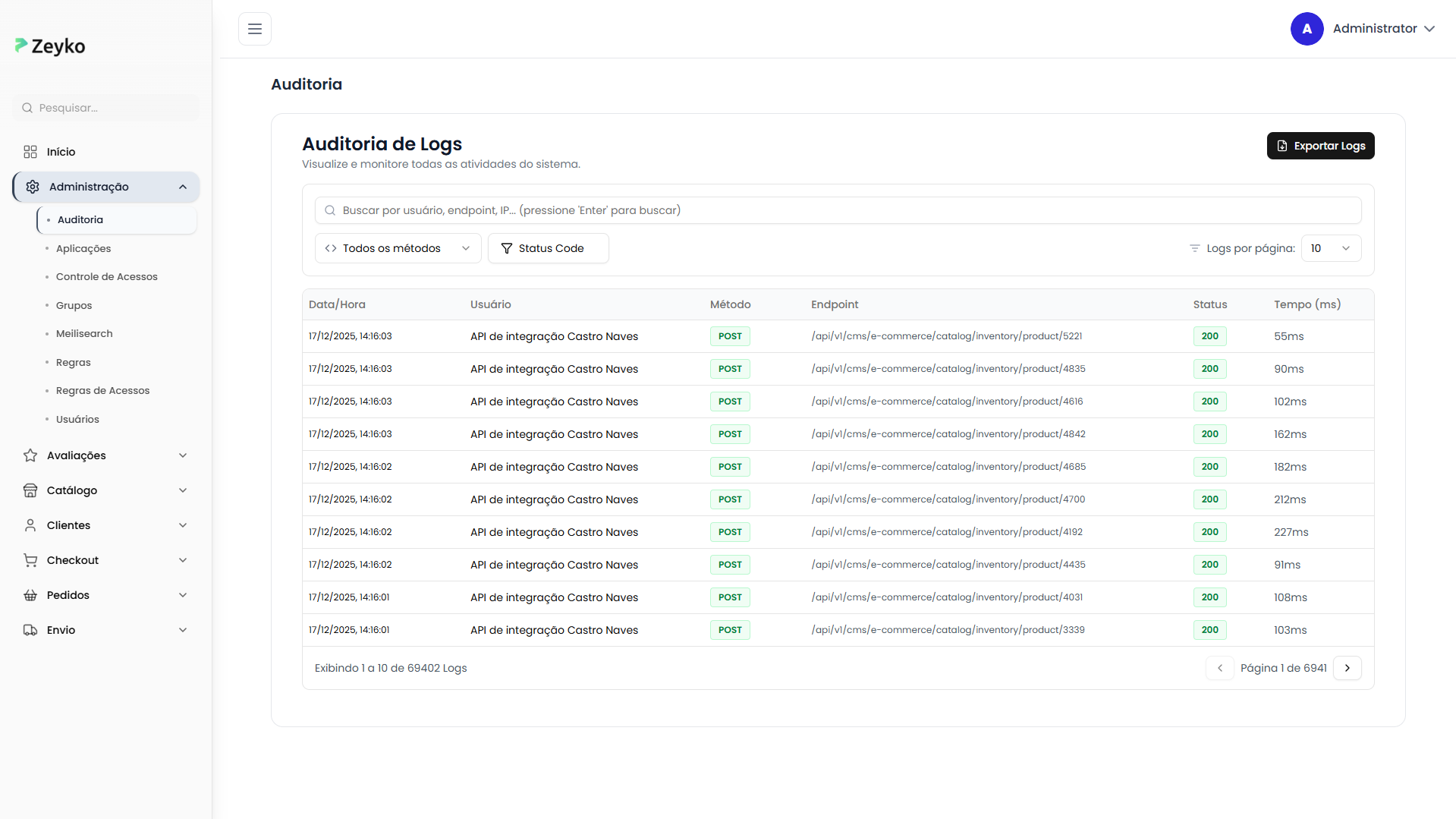Go to next page of logs

[1347, 668]
